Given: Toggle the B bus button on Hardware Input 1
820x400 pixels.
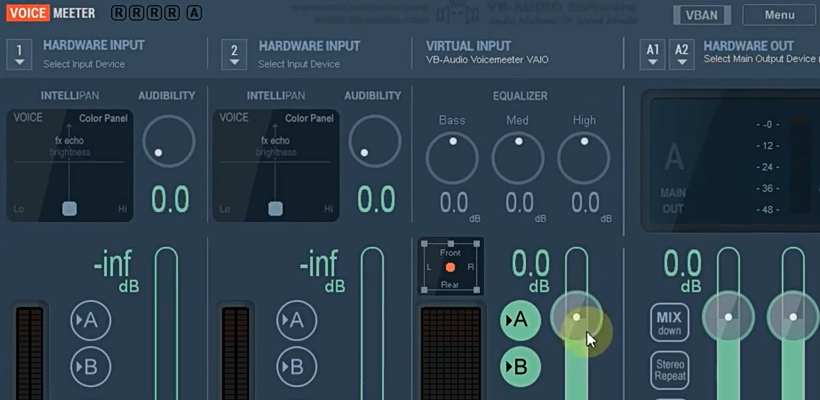Looking at the screenshot, I should [89, 366].
